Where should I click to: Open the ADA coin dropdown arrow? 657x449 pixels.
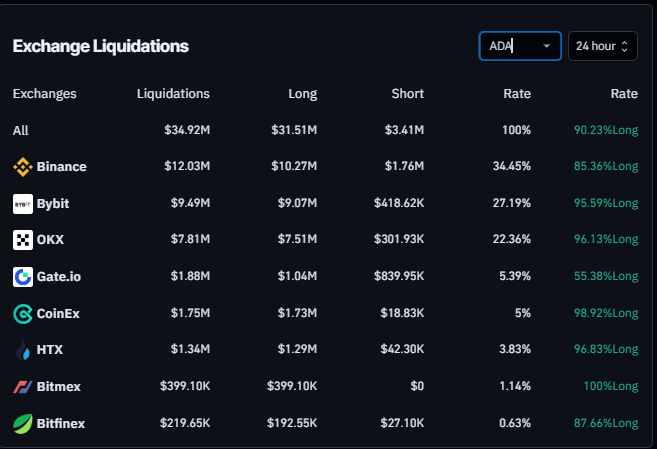coord(546,46)
